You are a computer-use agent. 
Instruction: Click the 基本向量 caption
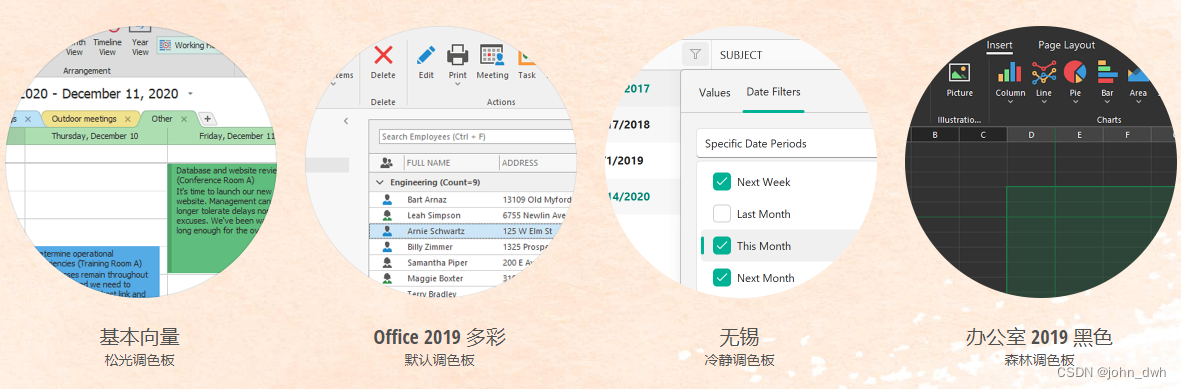tap(139, 337)
